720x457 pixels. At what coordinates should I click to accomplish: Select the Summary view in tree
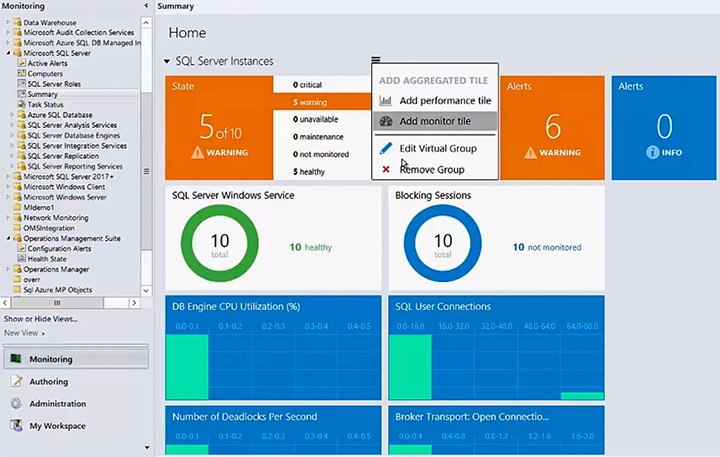(42, 94)
